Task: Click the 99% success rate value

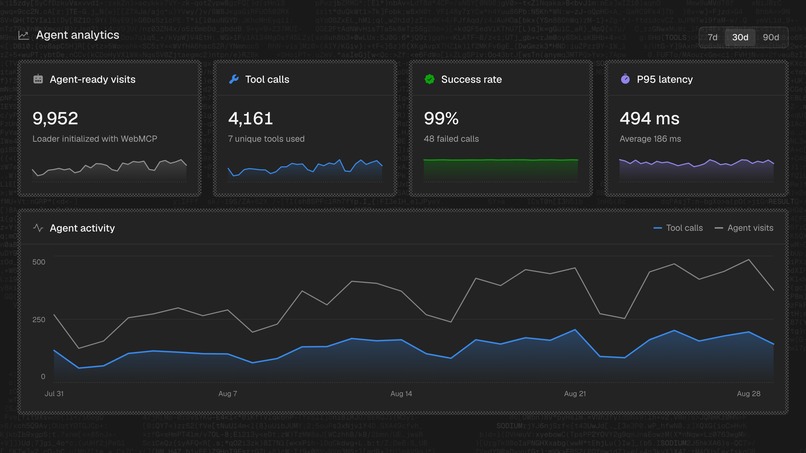Action: pyautogui.click(x=441, y=119)
